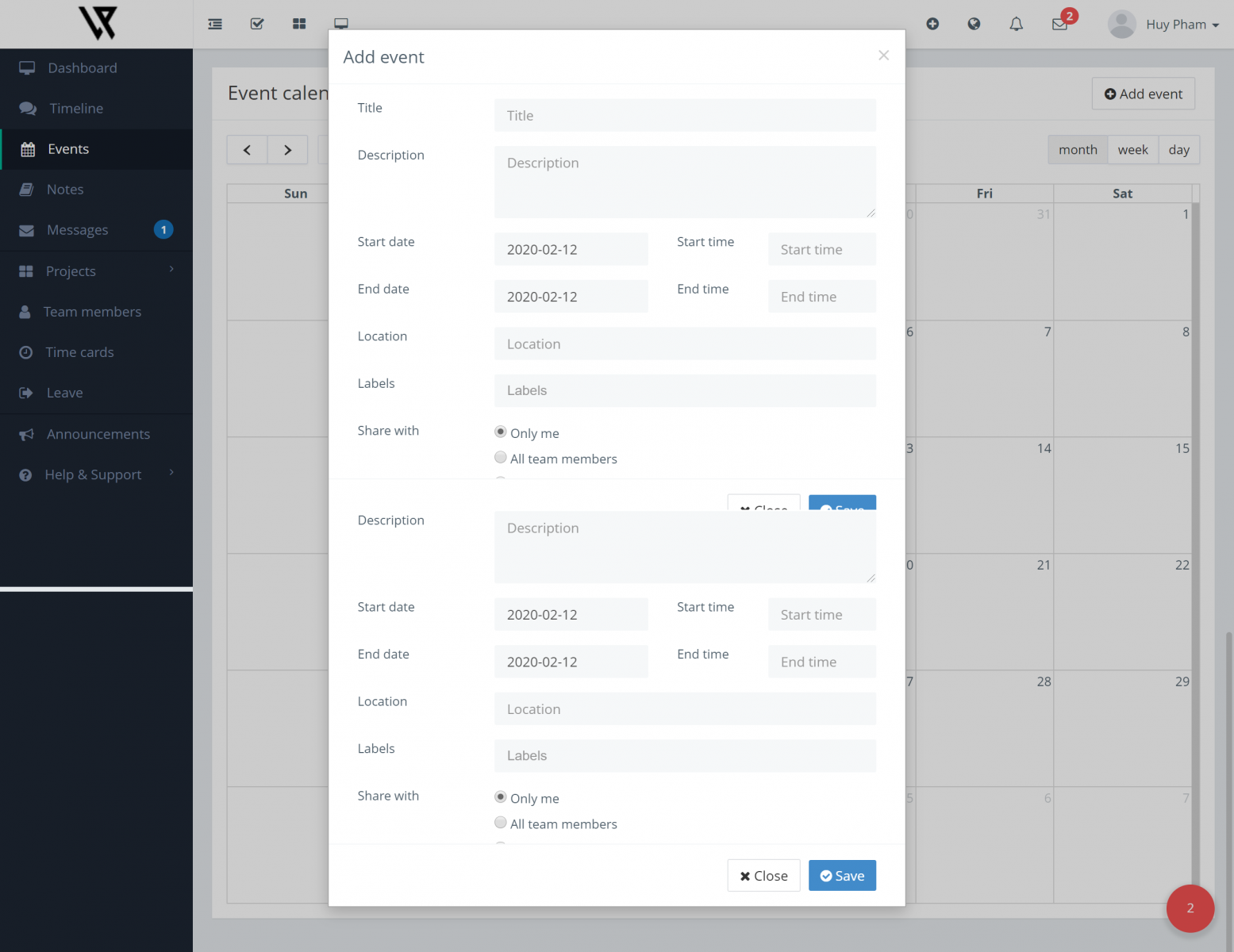The width and height of the screenshot is (1234, 952).
Task: Switch calendar to day view
Action: [x=1178, y=150]
